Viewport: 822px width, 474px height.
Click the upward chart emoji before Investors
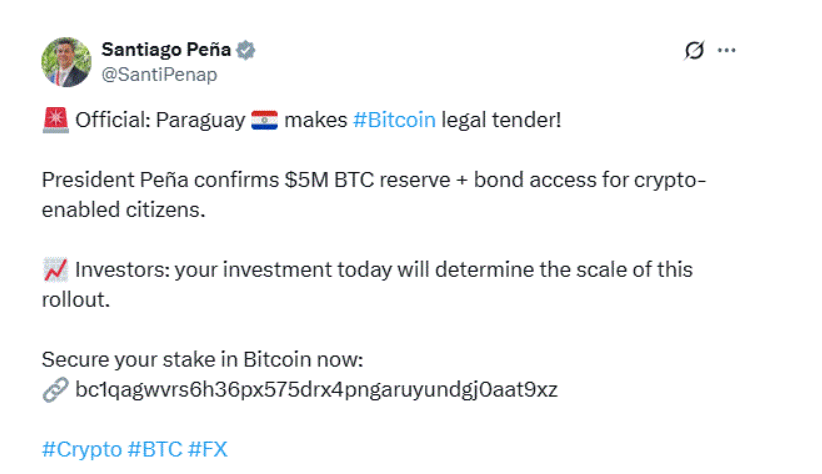(54, 270)
